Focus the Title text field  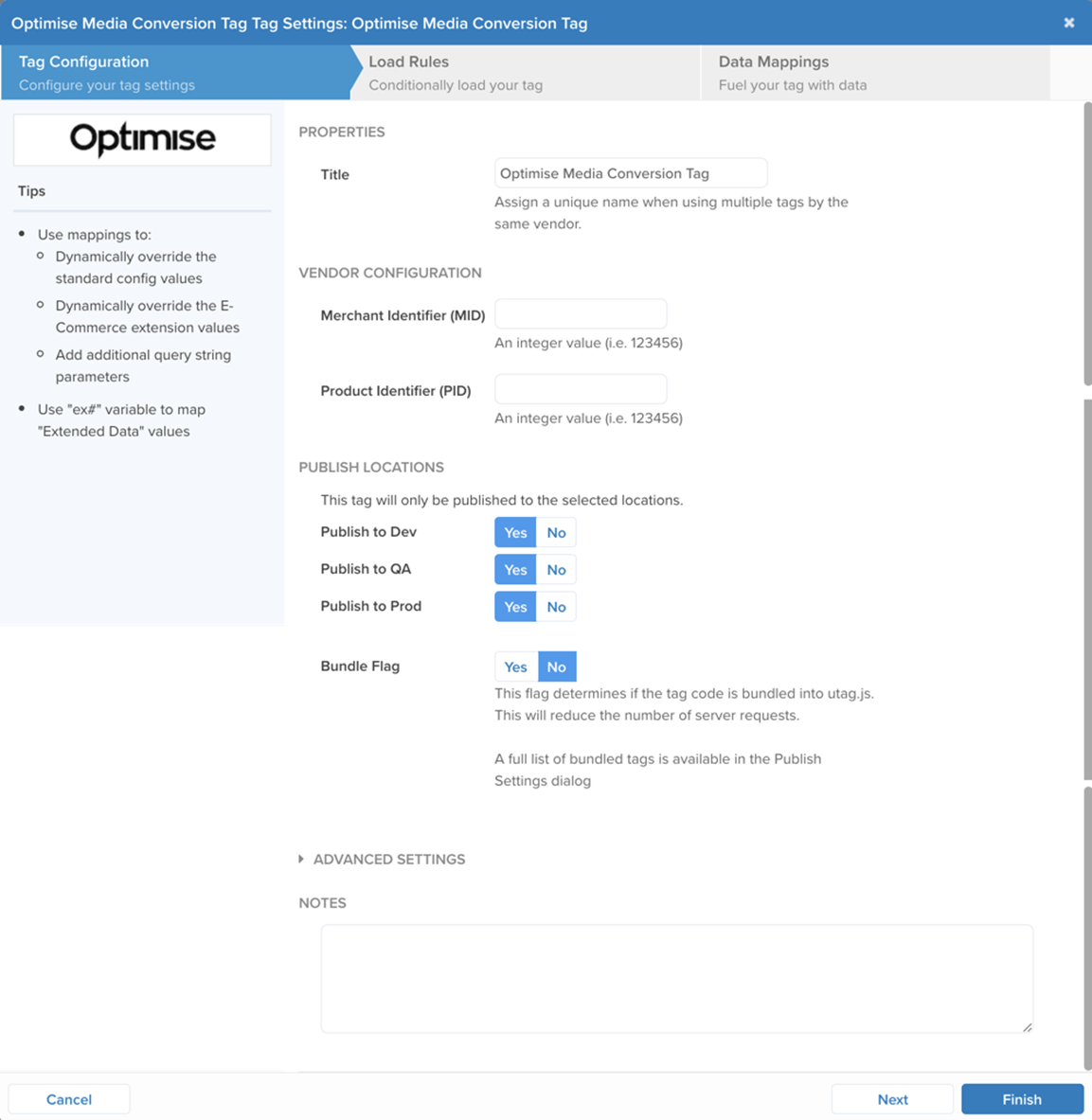point(630,173)
